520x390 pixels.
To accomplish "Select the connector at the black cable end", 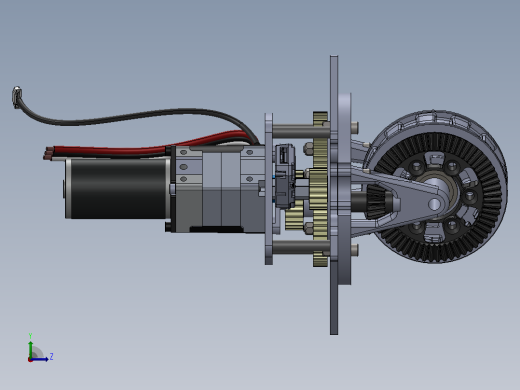I will click(x=17, y=97).
